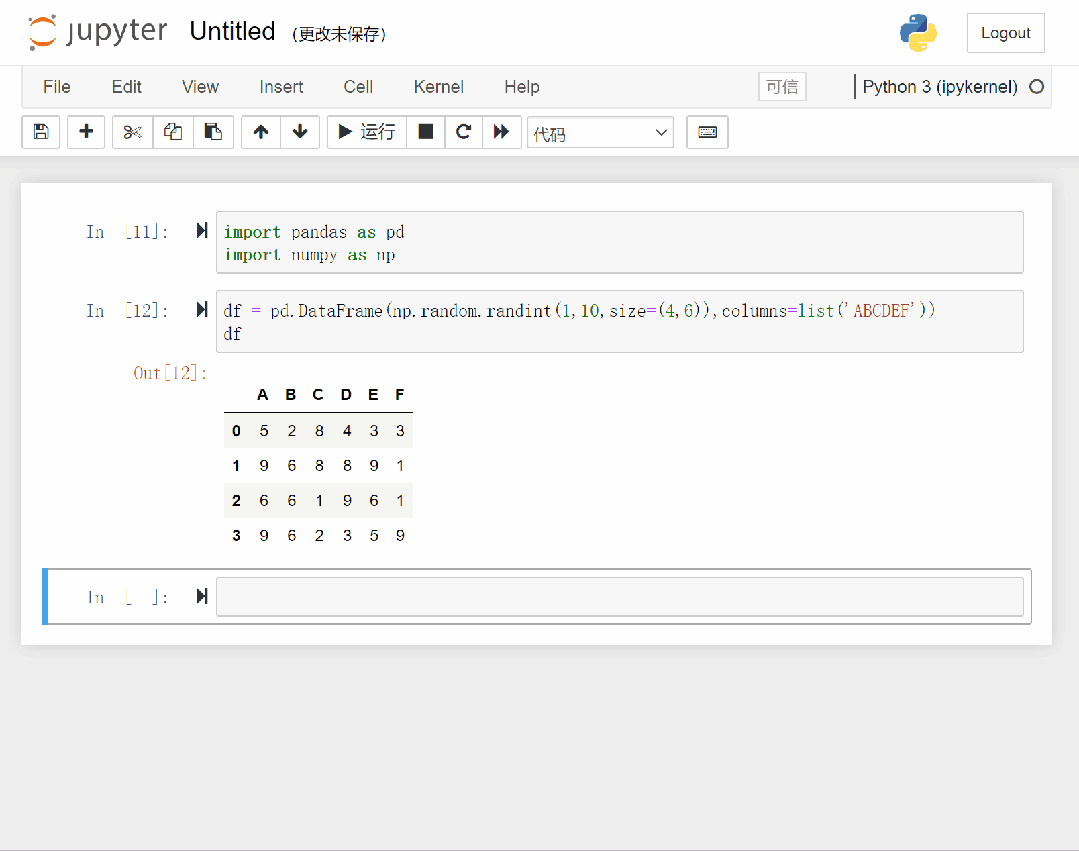Paste a cell using the paste icon
This screenshot has width=1079, height=851.
[213, 131]
